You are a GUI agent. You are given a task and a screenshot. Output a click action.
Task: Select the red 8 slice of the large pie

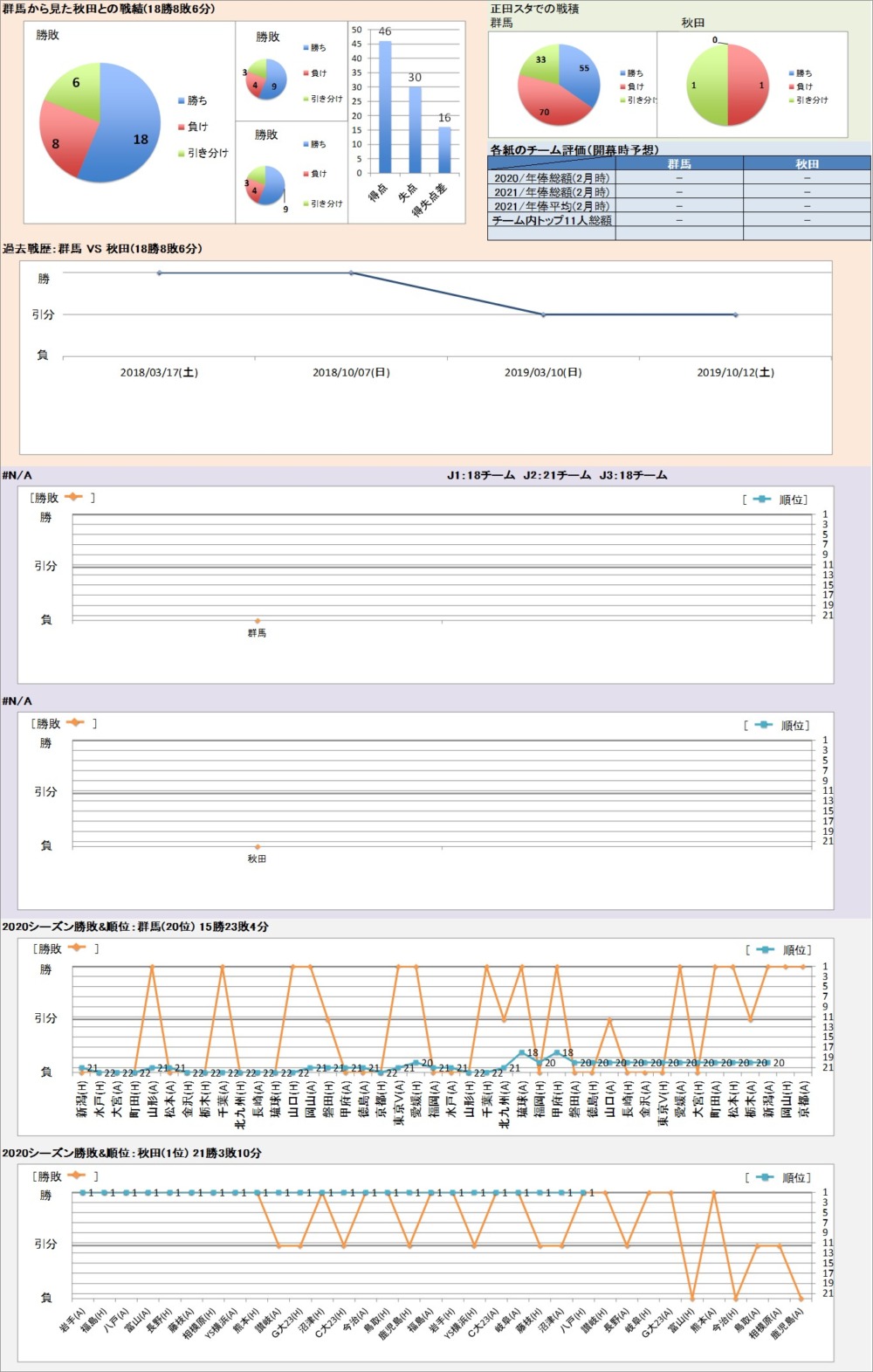(61, 140)
